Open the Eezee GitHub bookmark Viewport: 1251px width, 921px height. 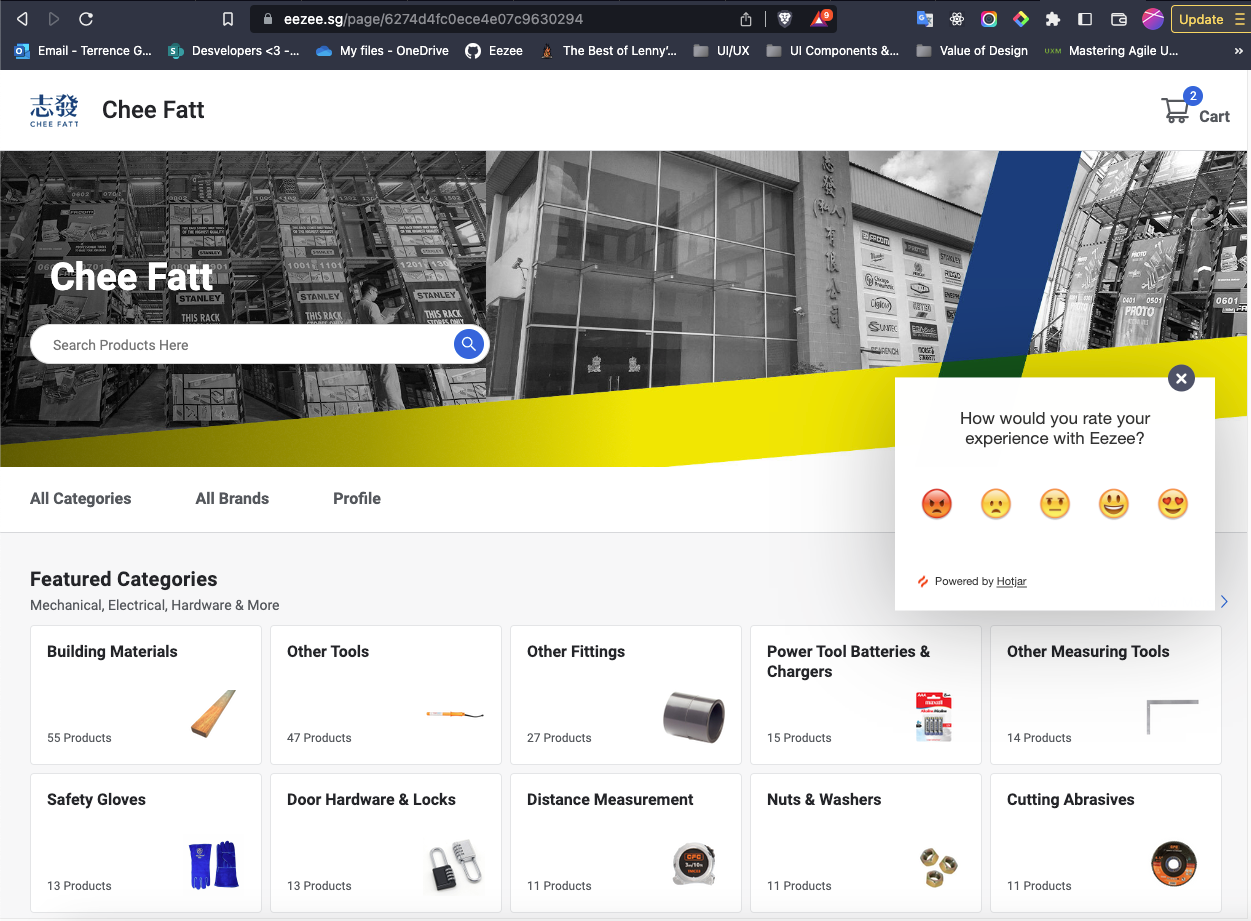[494, 50]
